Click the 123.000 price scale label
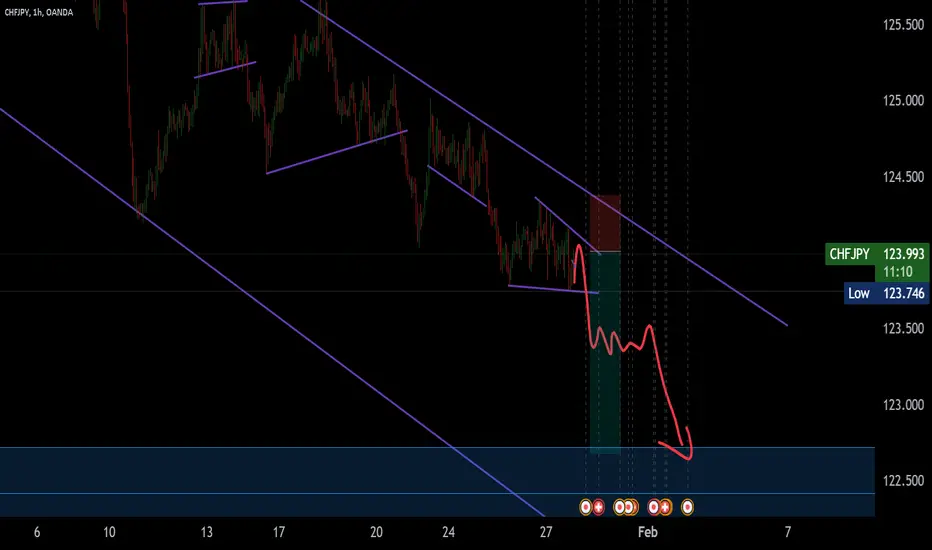The image size is (932, 550). 903,404
